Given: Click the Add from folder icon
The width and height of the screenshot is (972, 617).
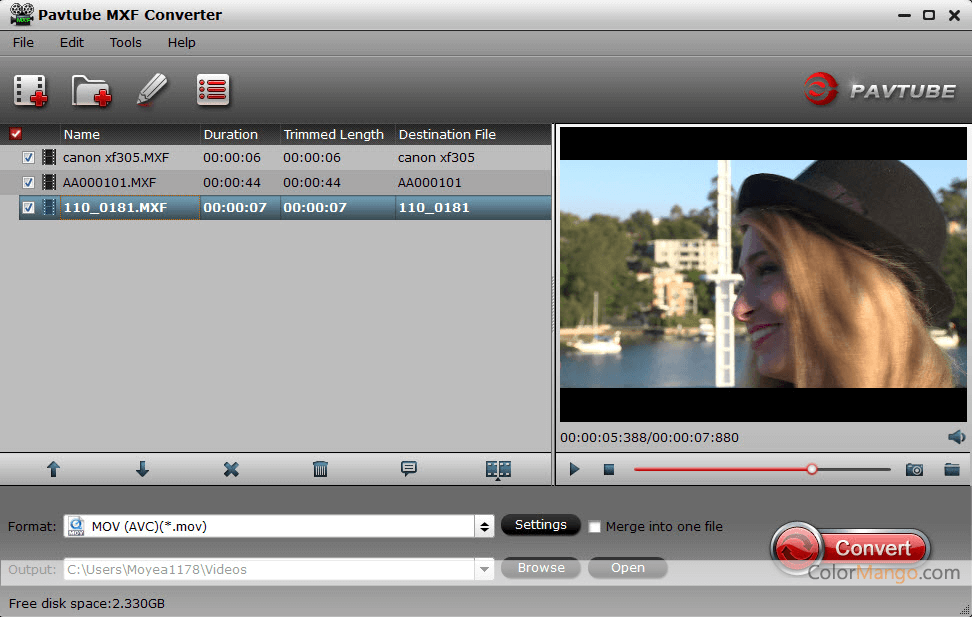Looking at the screenshot, I should point(91,91).
